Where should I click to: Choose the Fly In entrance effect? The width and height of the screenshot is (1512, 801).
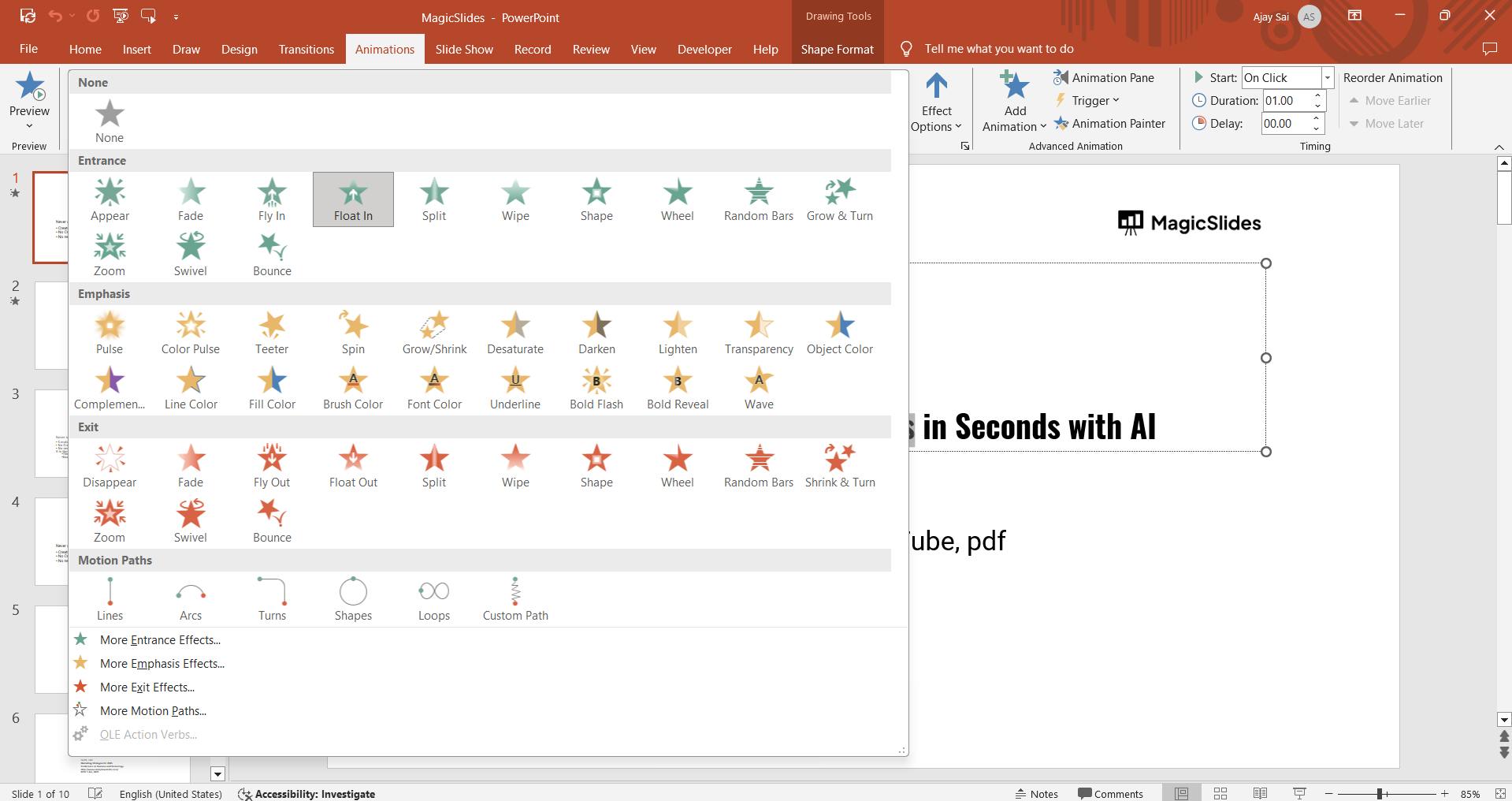pos(272,200)
